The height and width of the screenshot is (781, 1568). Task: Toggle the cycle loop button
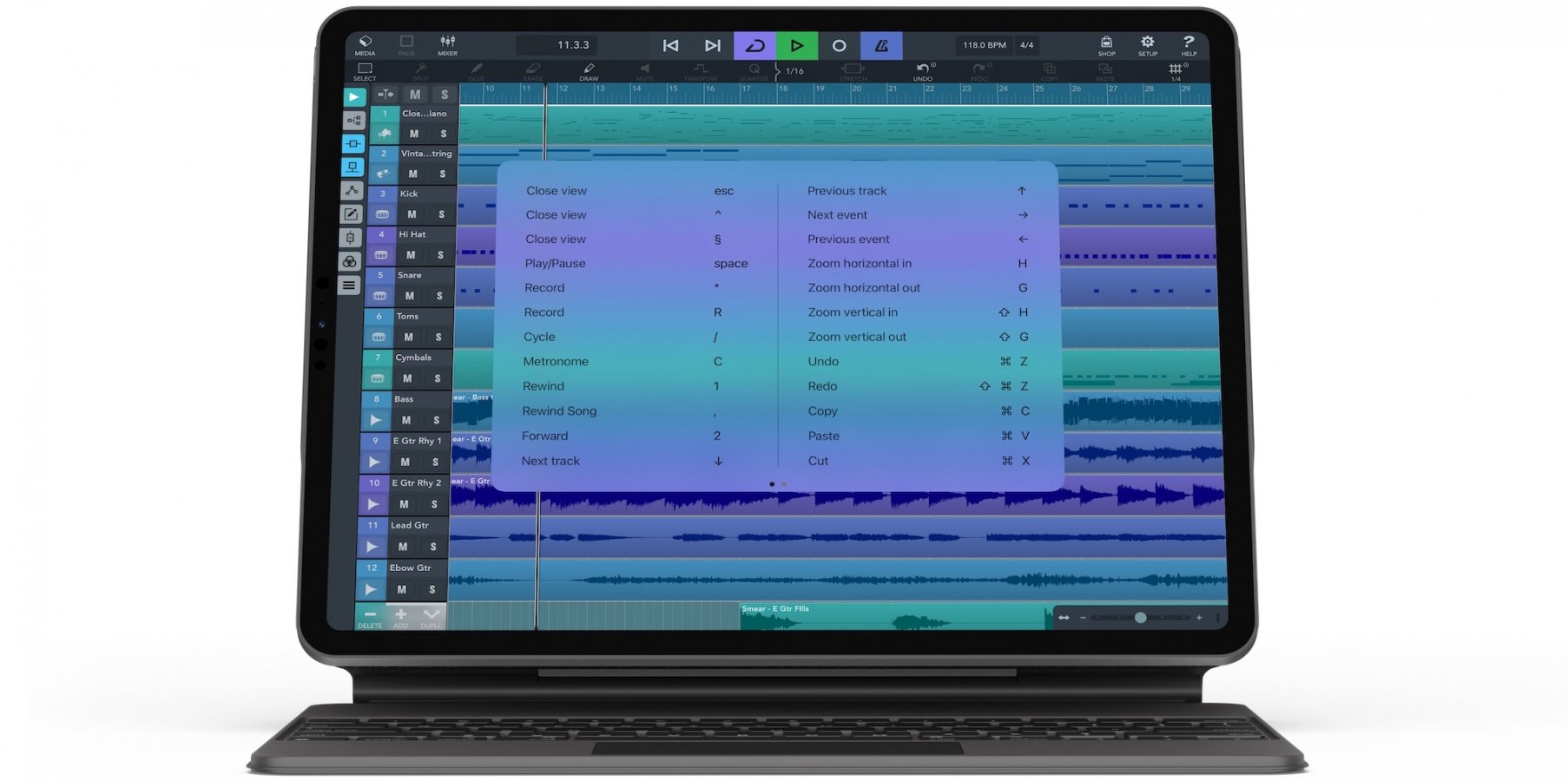(754, 45)
